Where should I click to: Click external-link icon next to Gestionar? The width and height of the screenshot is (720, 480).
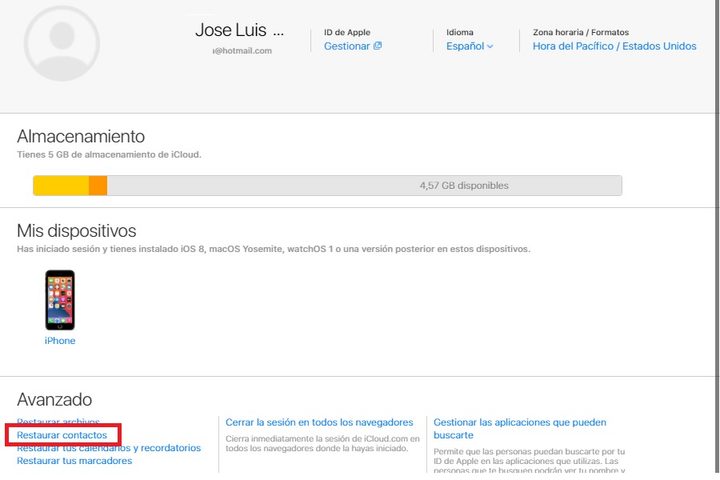click(377, 45)
